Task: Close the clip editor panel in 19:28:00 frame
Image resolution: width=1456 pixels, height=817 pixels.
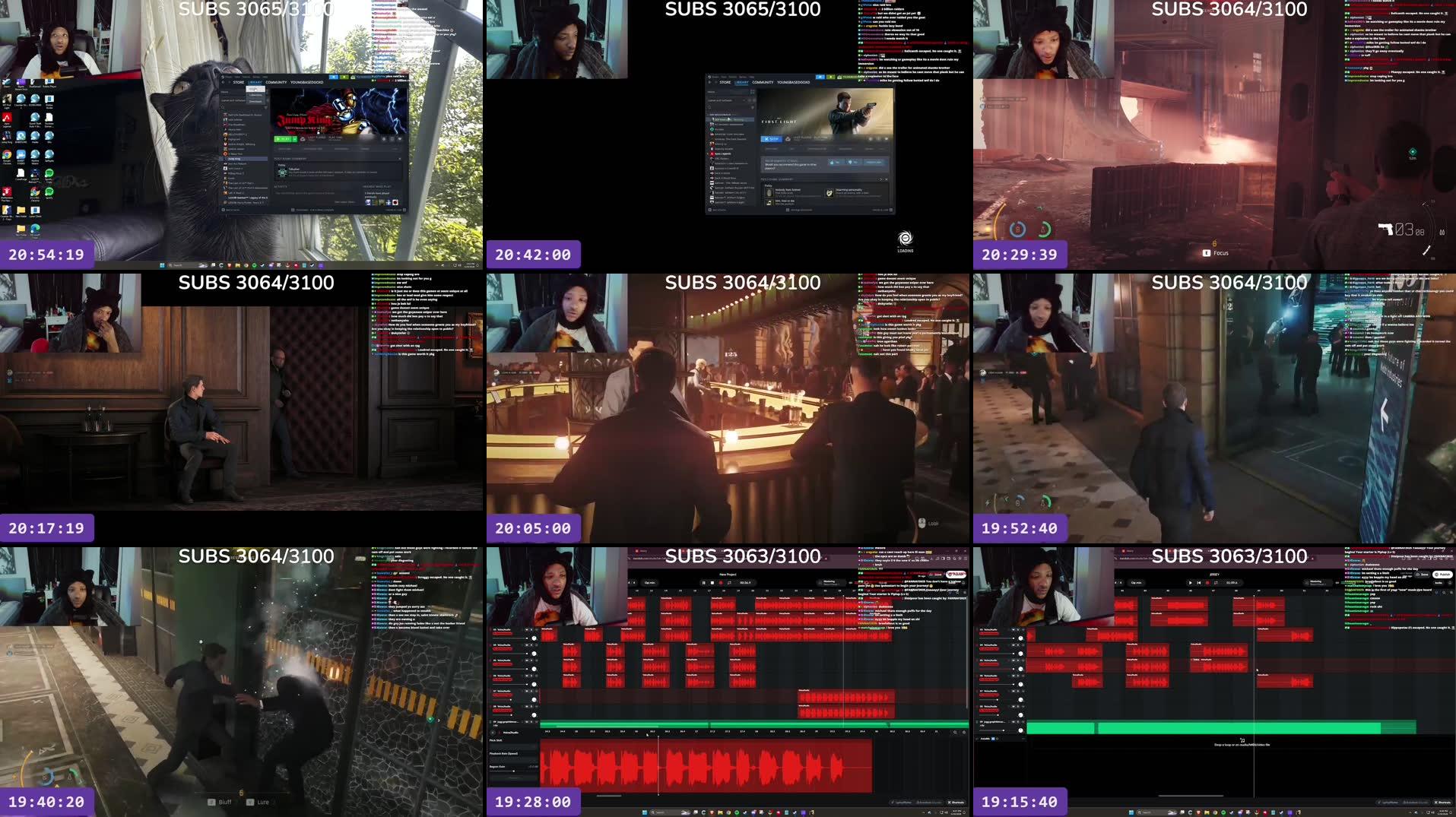Action: [x=493, y=733]
